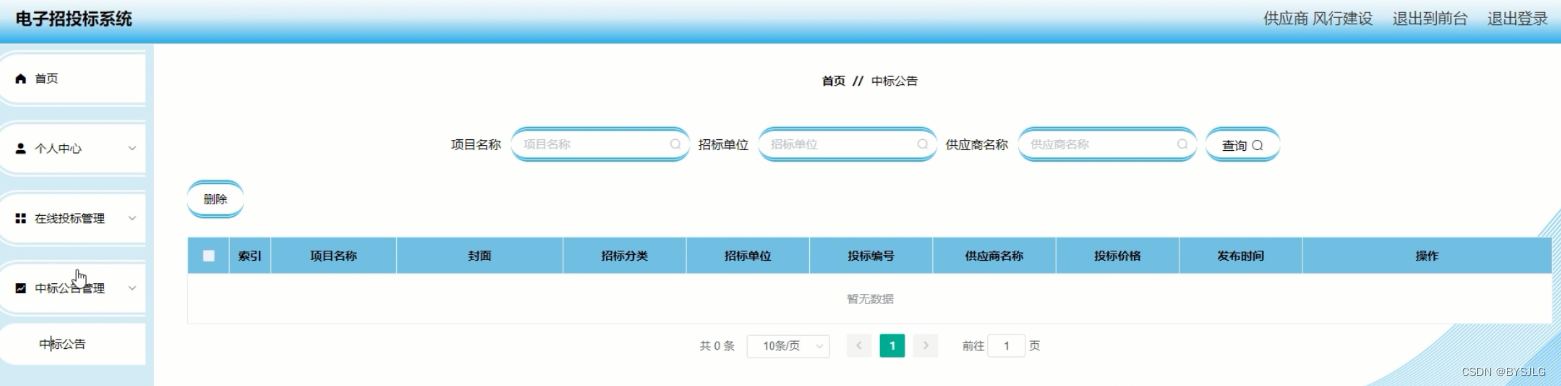1561x386 pixels.
Task: Click the 退出到前台 link
Action: click(1430, 18)
